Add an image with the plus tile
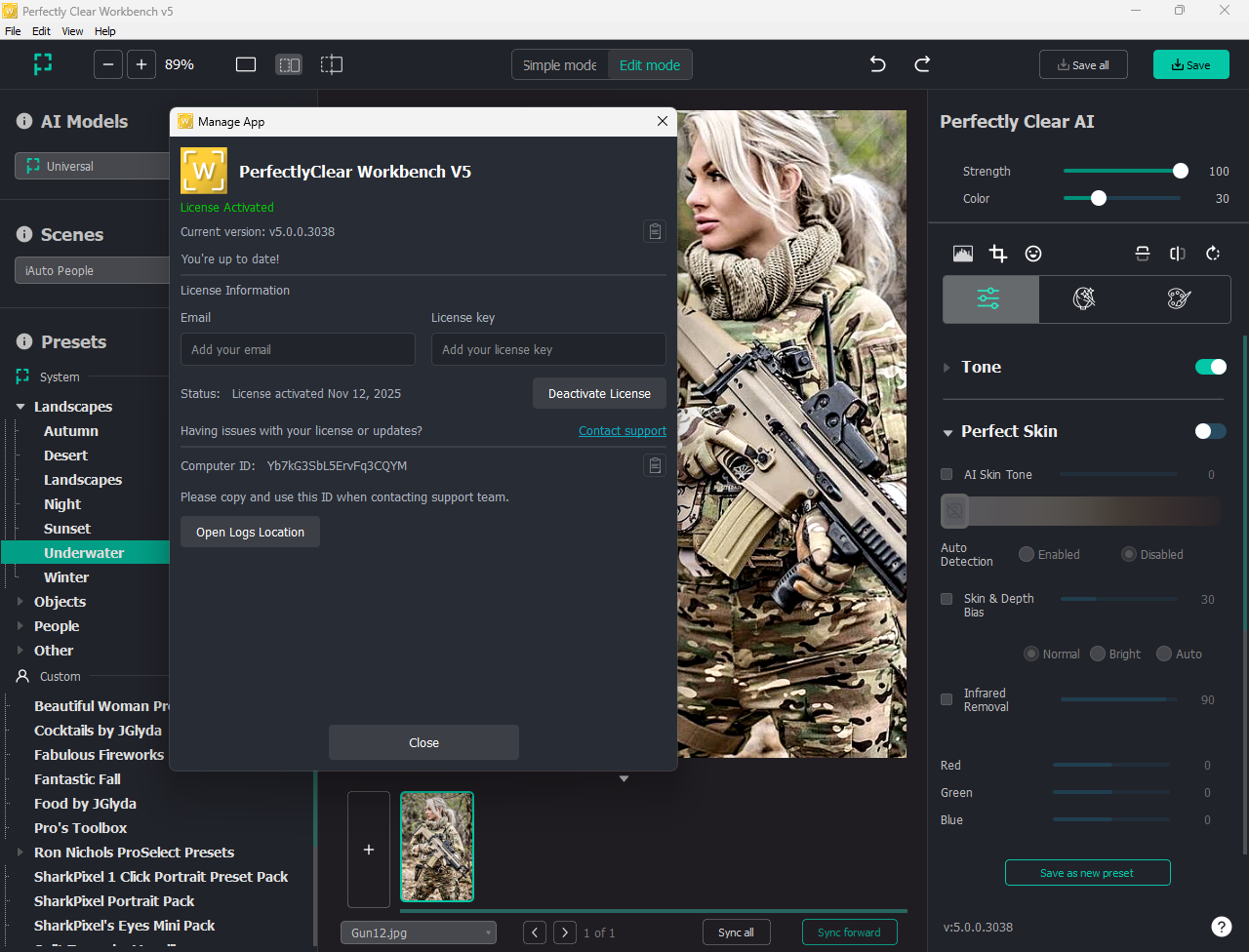This screenshot has width=1249, height=952. pyautogui.click(x=369, y=850)
